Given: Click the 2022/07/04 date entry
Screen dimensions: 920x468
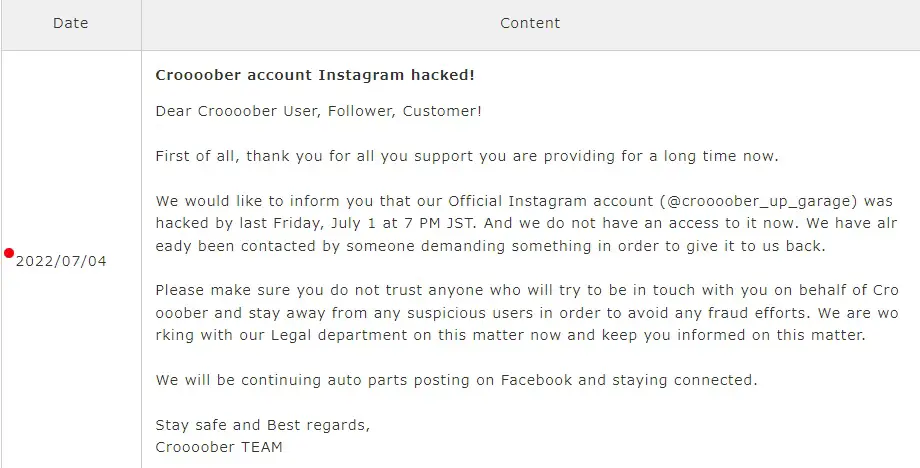Looking at the screenshot, I should point(61,262).
